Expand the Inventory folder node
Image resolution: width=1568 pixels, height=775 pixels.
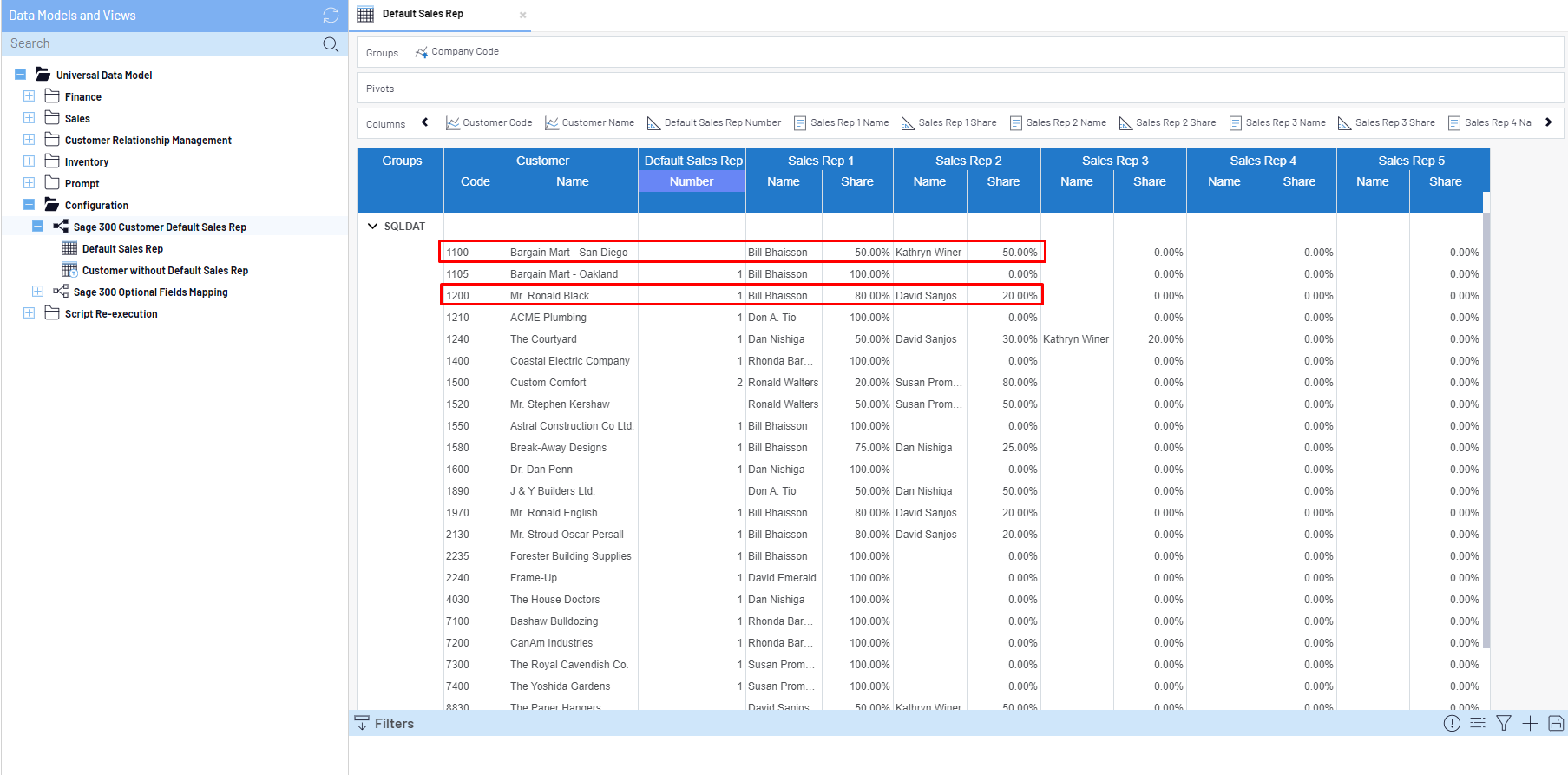(x=30, y=161)
